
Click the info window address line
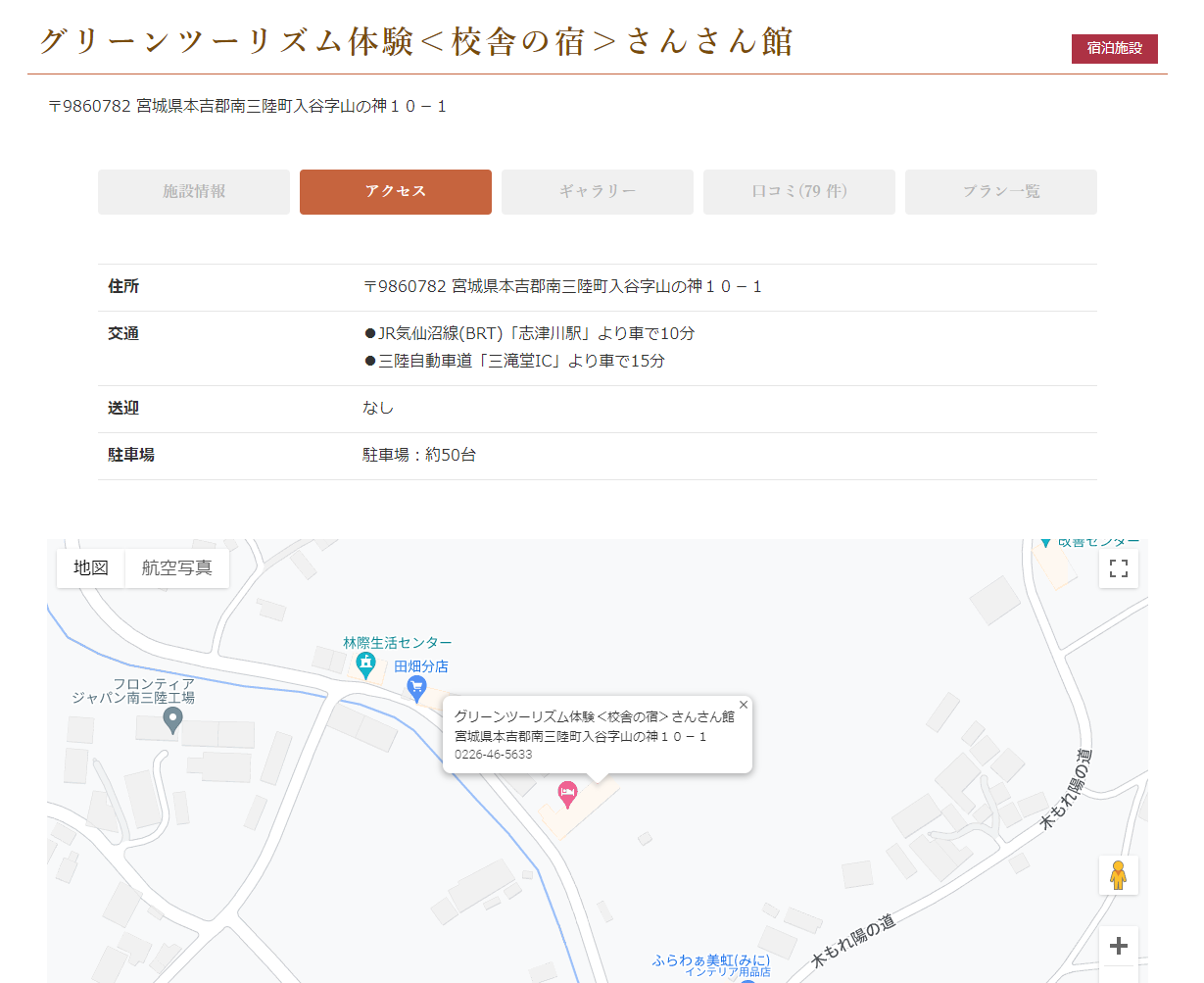581,736
